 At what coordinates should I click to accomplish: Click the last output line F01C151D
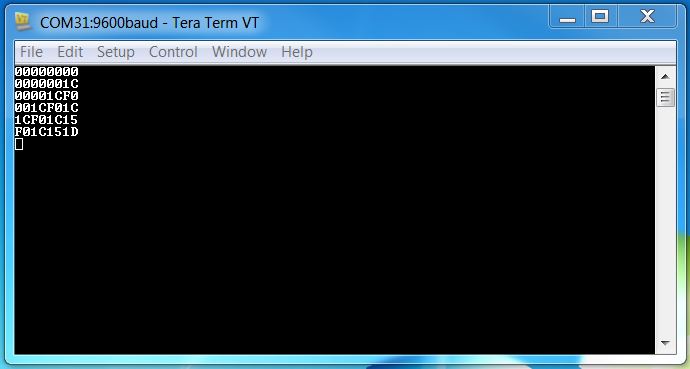pyautogui.click(x=47, y=132)
